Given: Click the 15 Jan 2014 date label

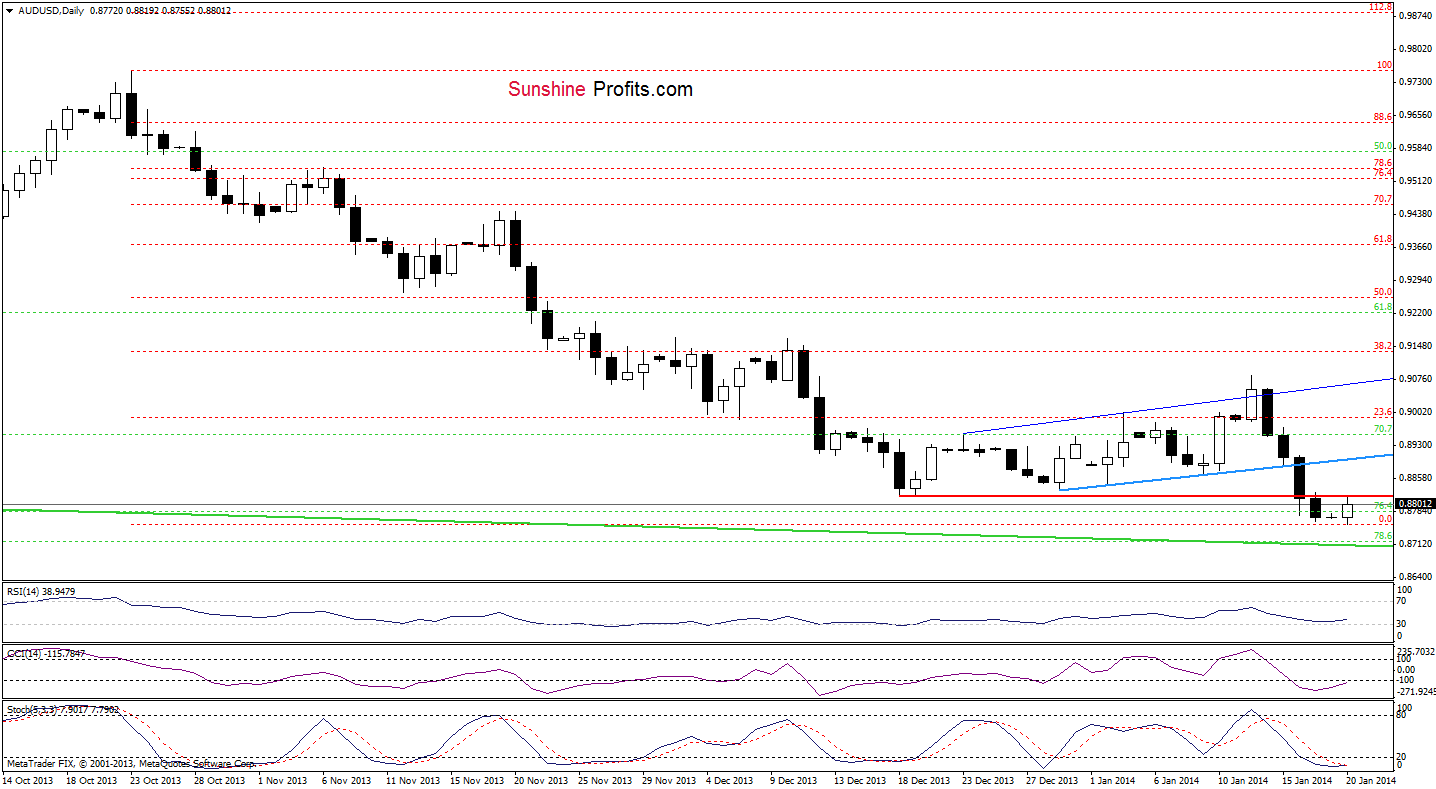Looking at the screenshot, I should 1309,780.
